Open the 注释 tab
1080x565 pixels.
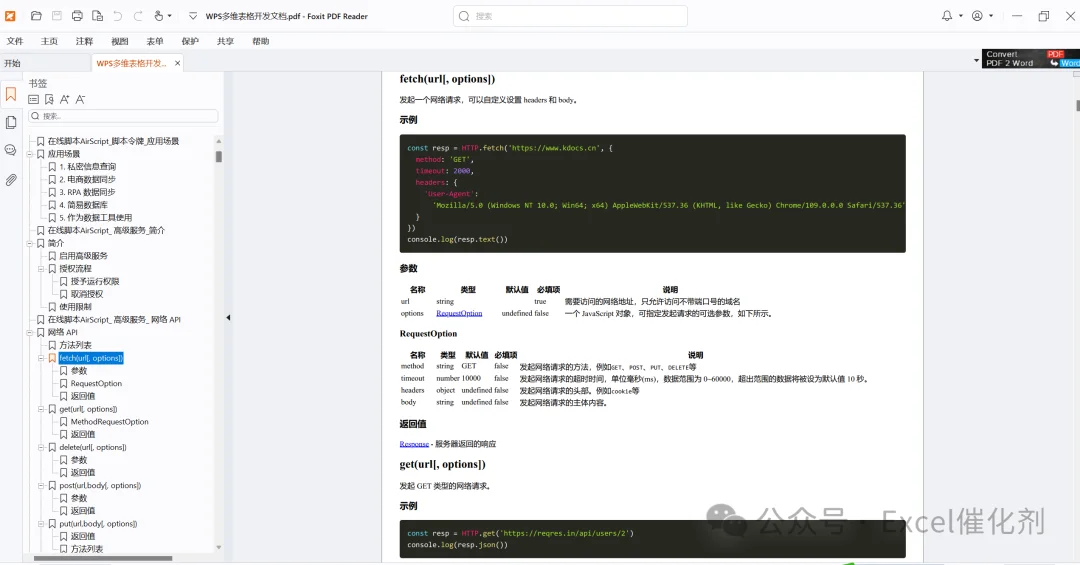84,41
